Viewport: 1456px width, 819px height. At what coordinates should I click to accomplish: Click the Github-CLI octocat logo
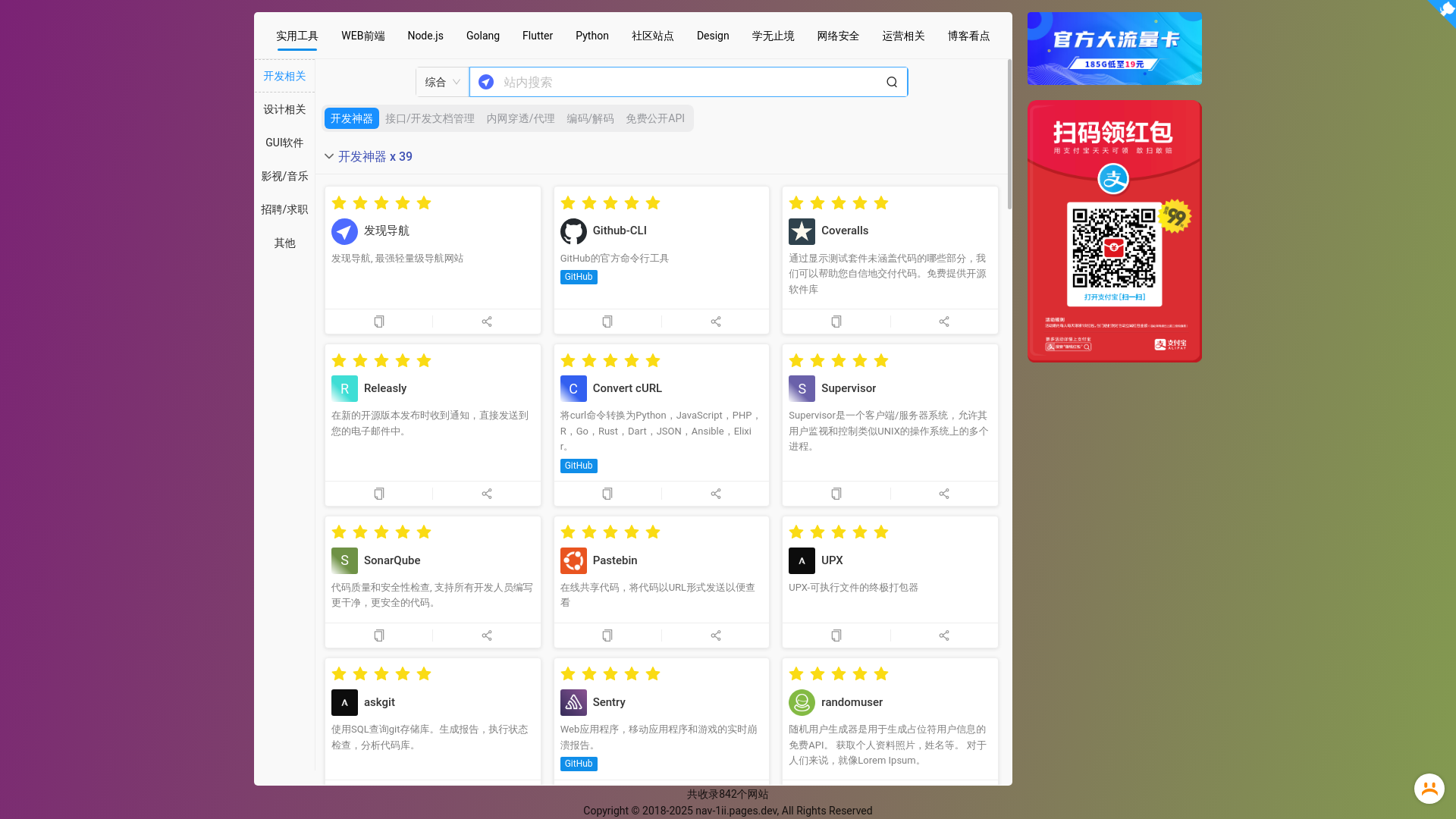click(x=573, y=231)
